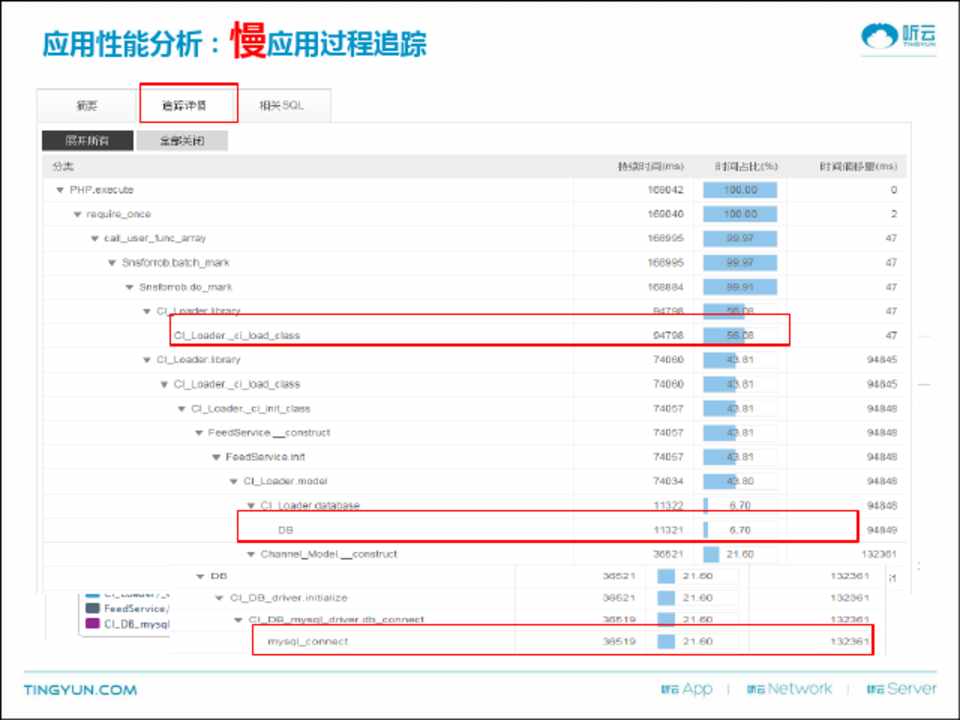960x720 pixels.
Task: Switch to the 概要 tab
Action: pyautogui.click(x=86, y=105)
